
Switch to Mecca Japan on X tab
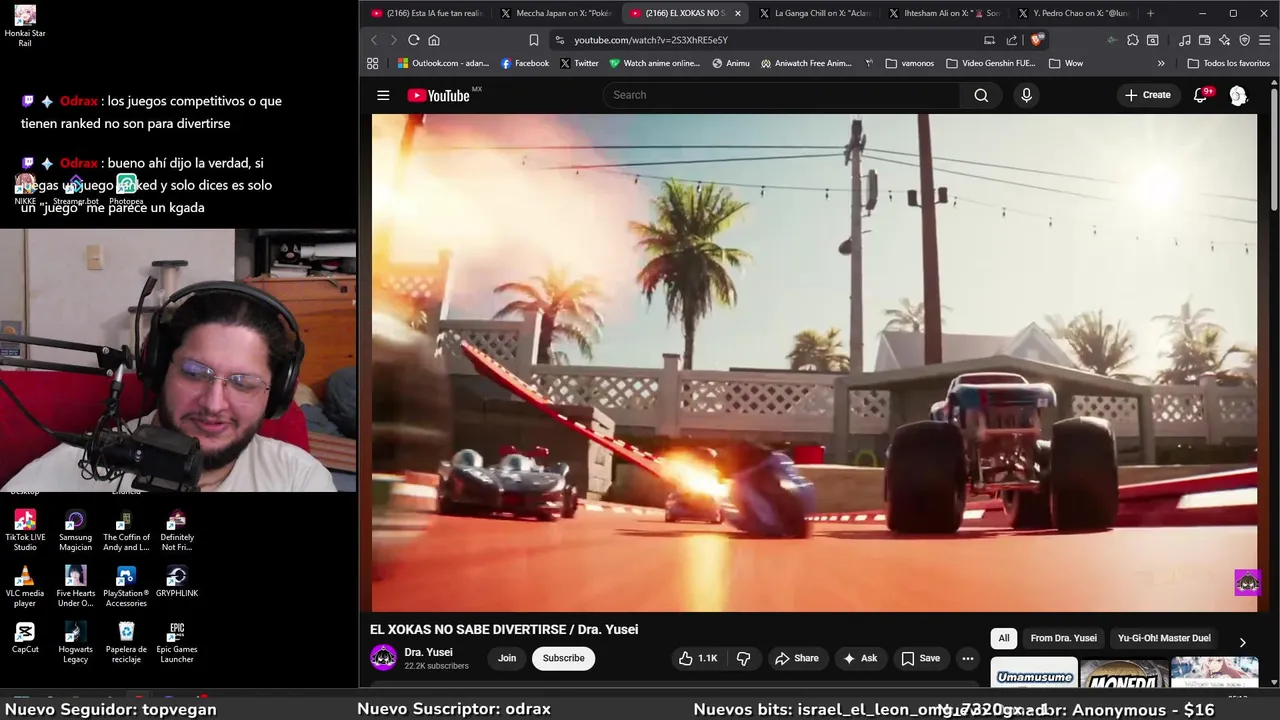coord(555,13)
